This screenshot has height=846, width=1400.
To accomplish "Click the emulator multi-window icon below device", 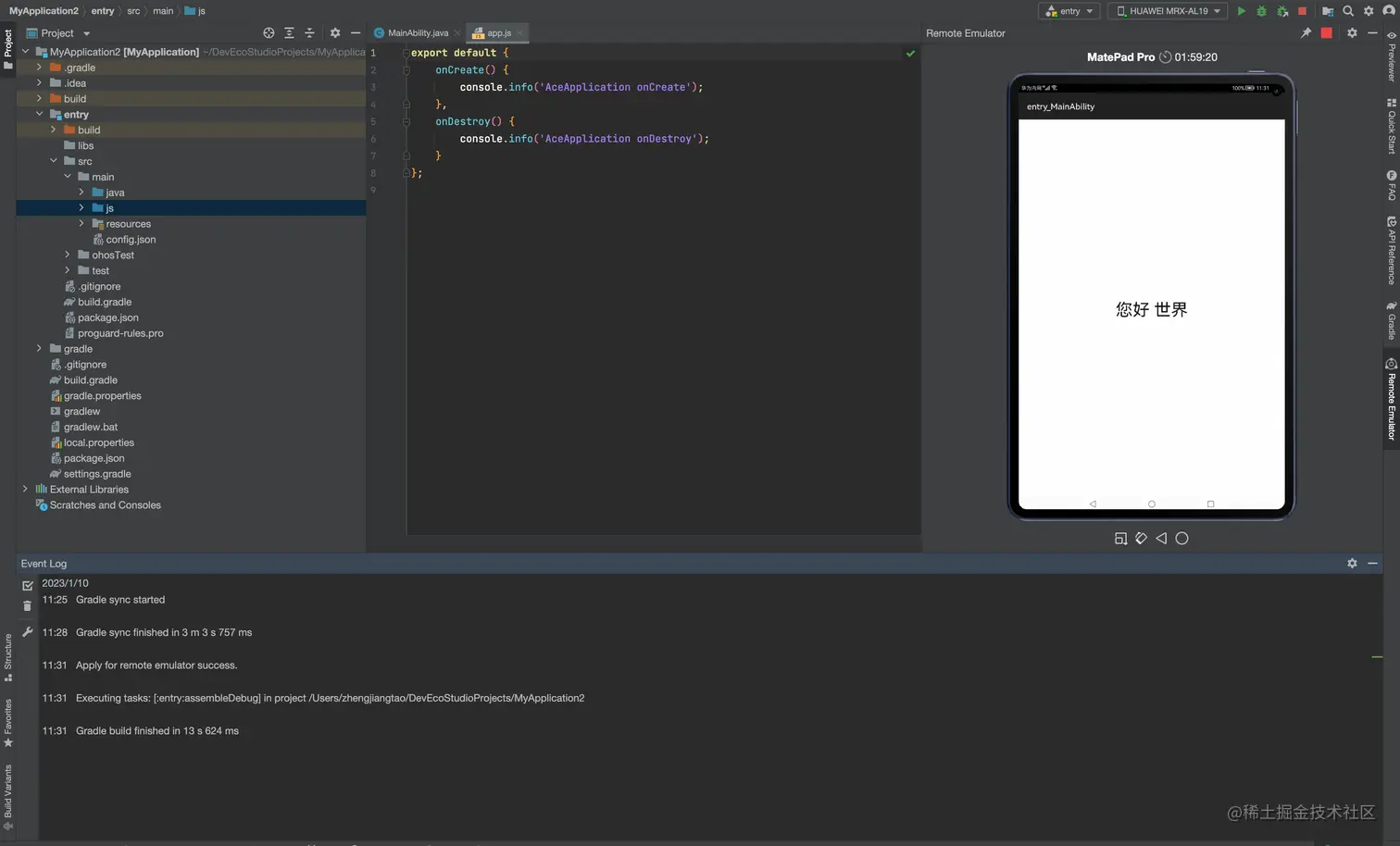I will click(1120, 539).
